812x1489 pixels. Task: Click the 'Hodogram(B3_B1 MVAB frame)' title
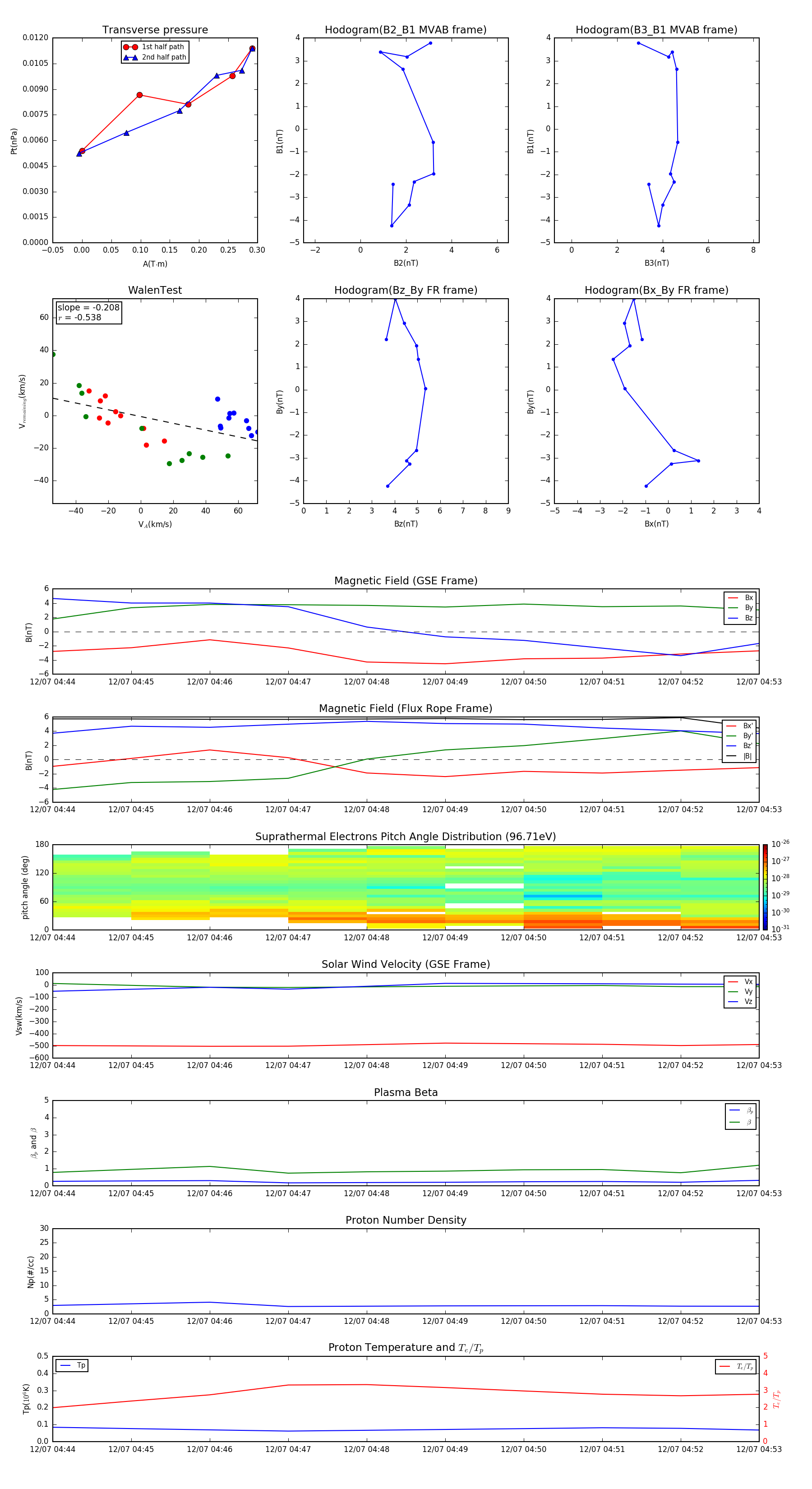656,30
